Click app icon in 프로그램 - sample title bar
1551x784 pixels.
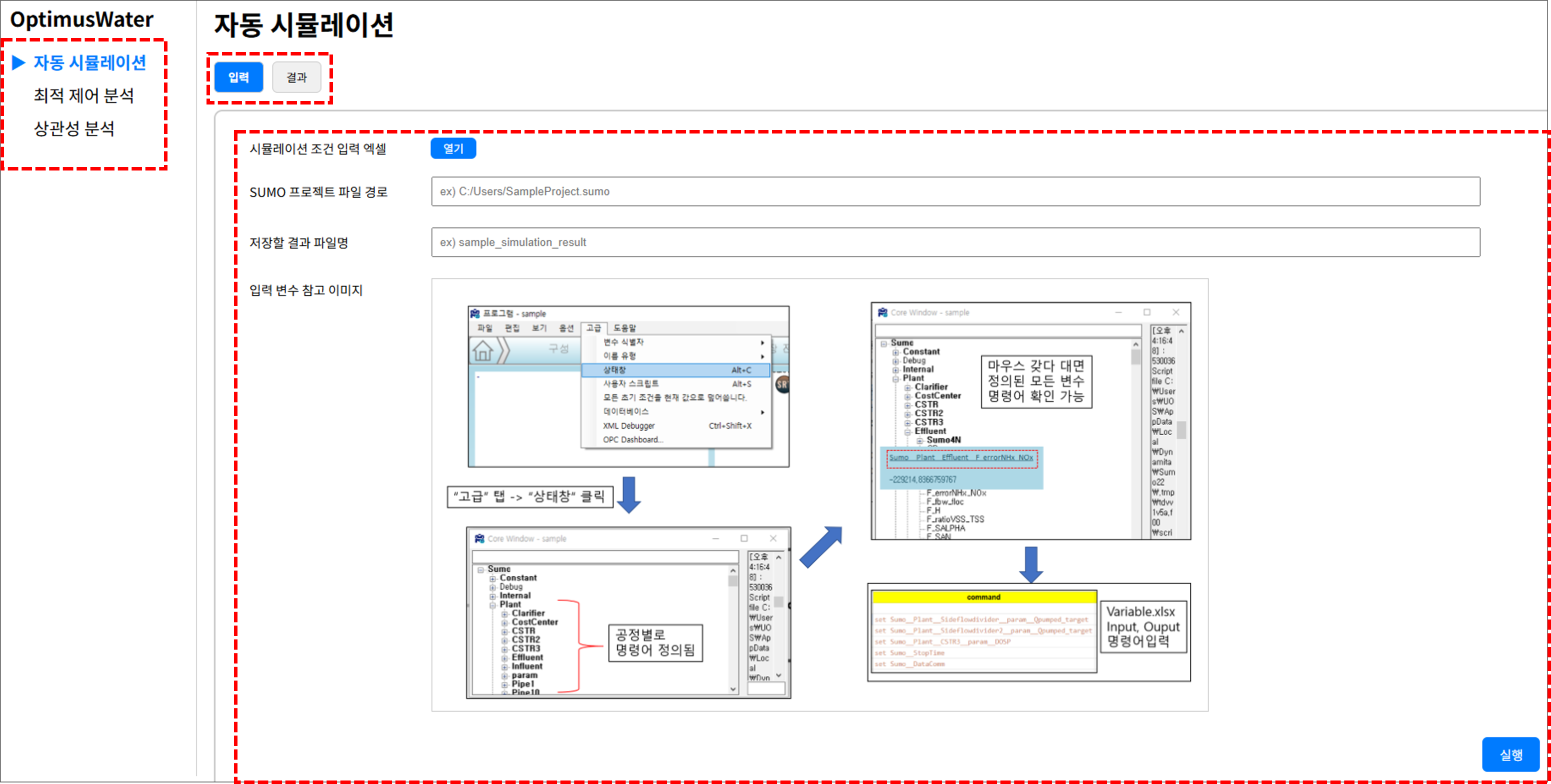pos(475,313)
